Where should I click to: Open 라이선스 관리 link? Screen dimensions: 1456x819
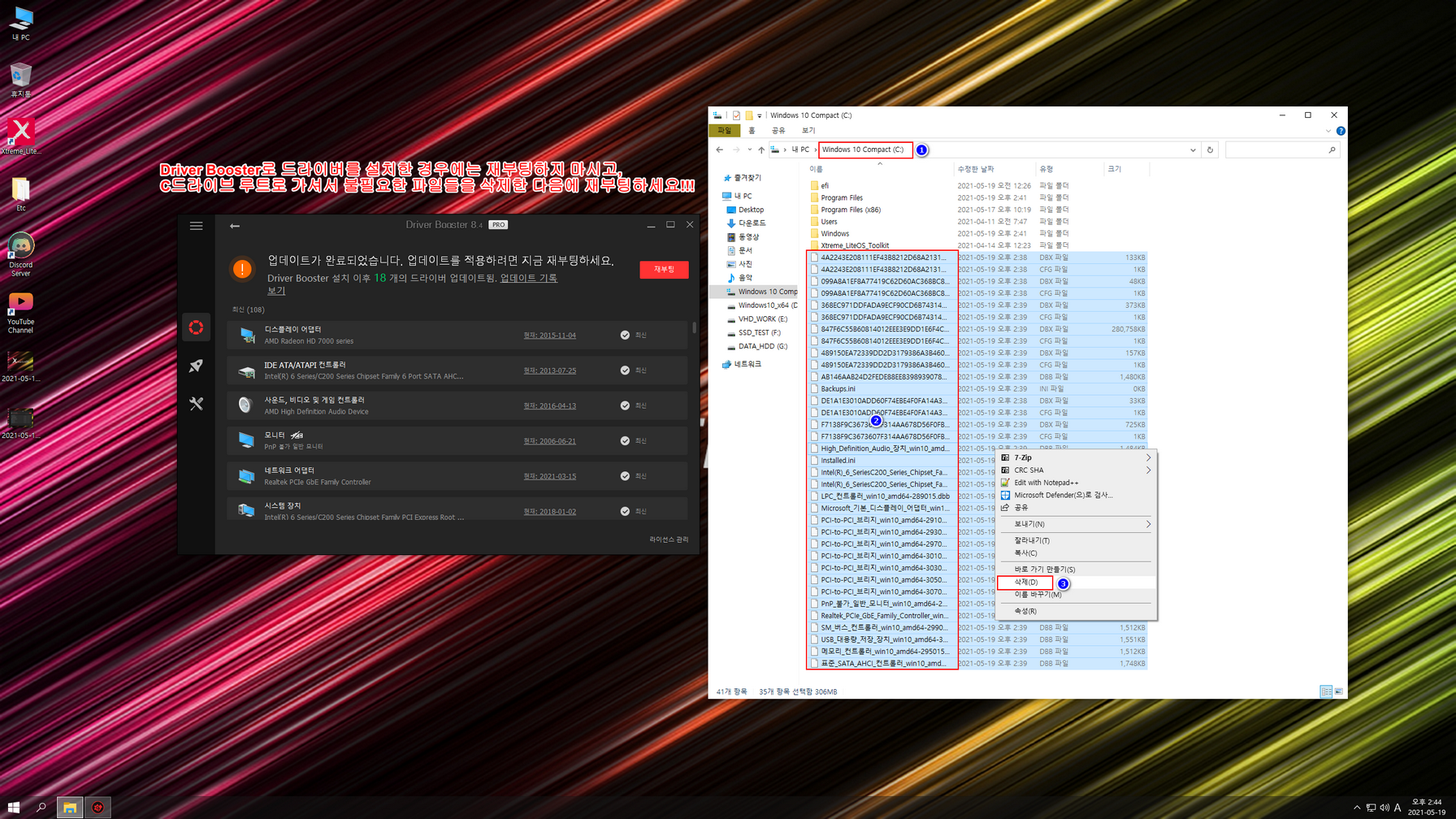[669, 539]
